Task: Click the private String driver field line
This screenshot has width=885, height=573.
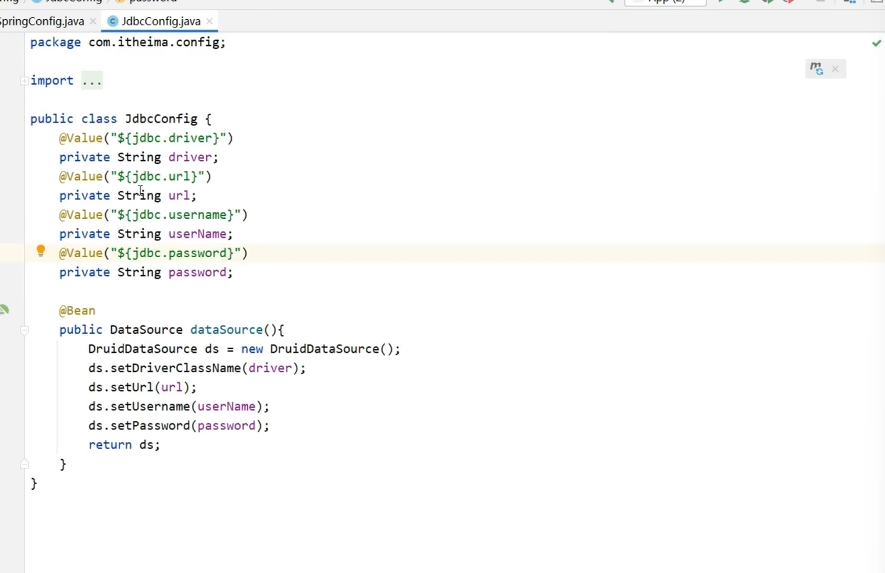Action: (x=139, y=158)
